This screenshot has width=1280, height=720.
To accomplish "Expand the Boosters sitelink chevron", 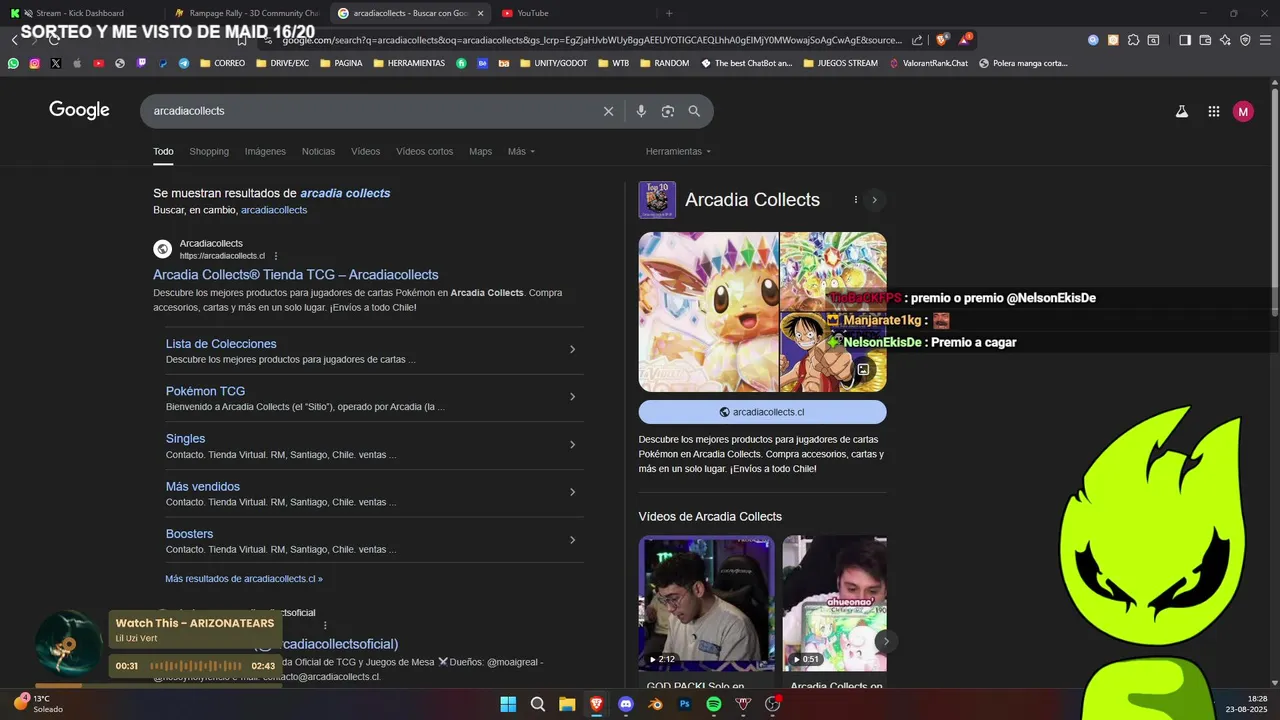I will [572, 540].
